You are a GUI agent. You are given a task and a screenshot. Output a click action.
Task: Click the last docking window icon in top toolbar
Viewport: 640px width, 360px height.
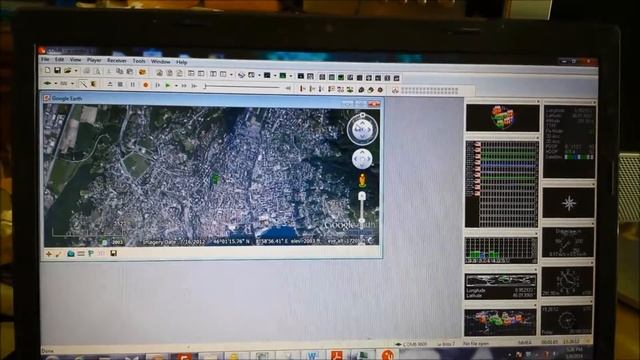pos(396,78)
